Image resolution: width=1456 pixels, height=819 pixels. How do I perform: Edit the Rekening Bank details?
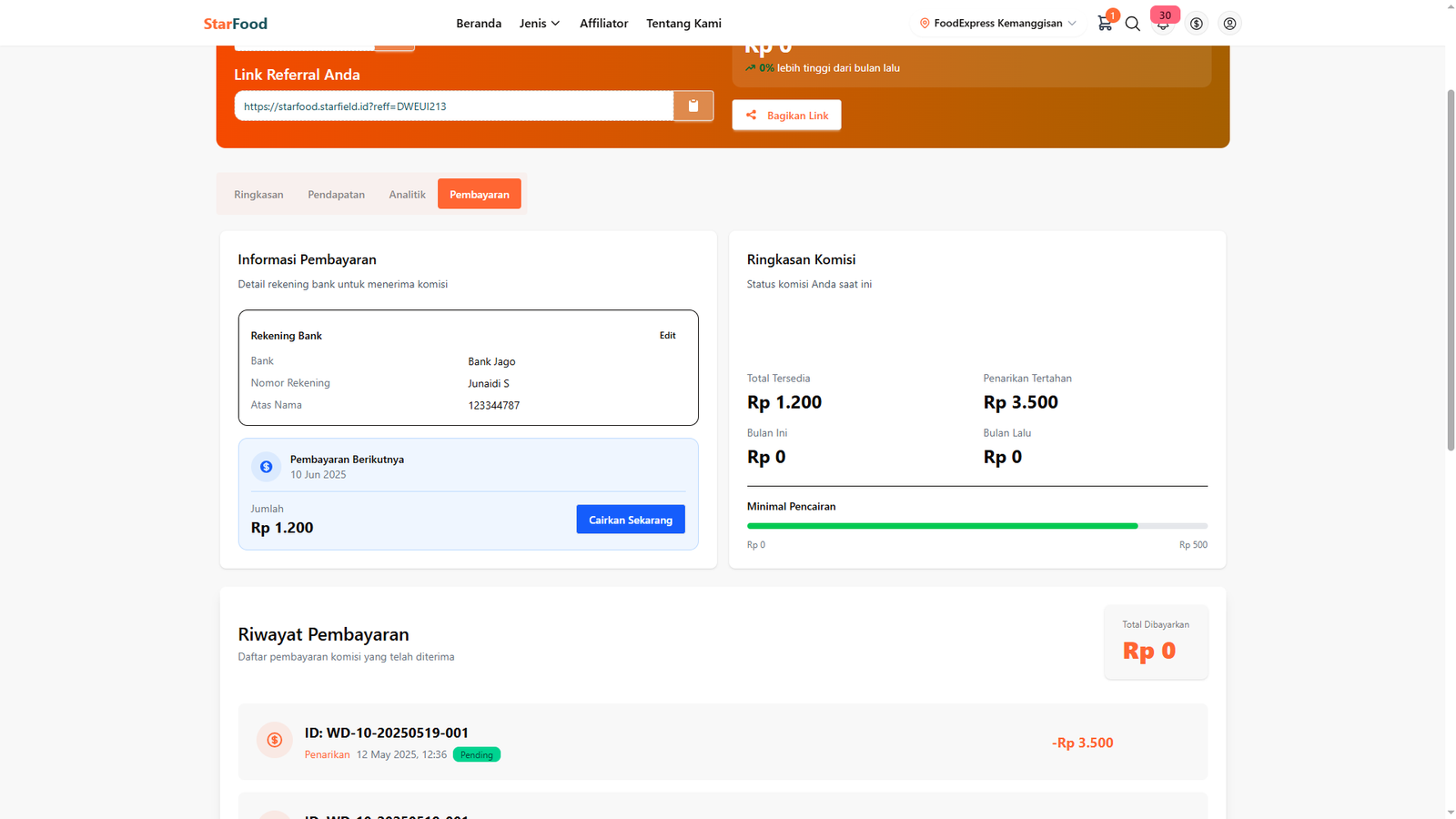click(x=667, y=336)
